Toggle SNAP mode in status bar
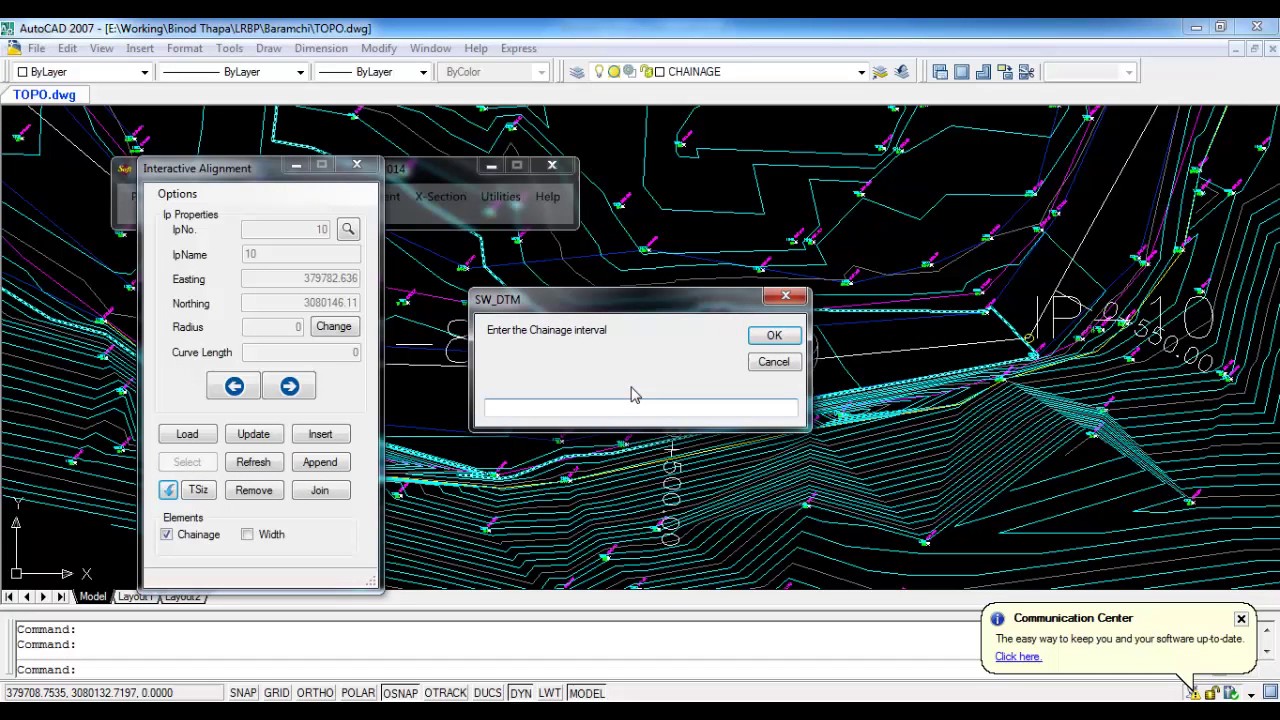 243,693
